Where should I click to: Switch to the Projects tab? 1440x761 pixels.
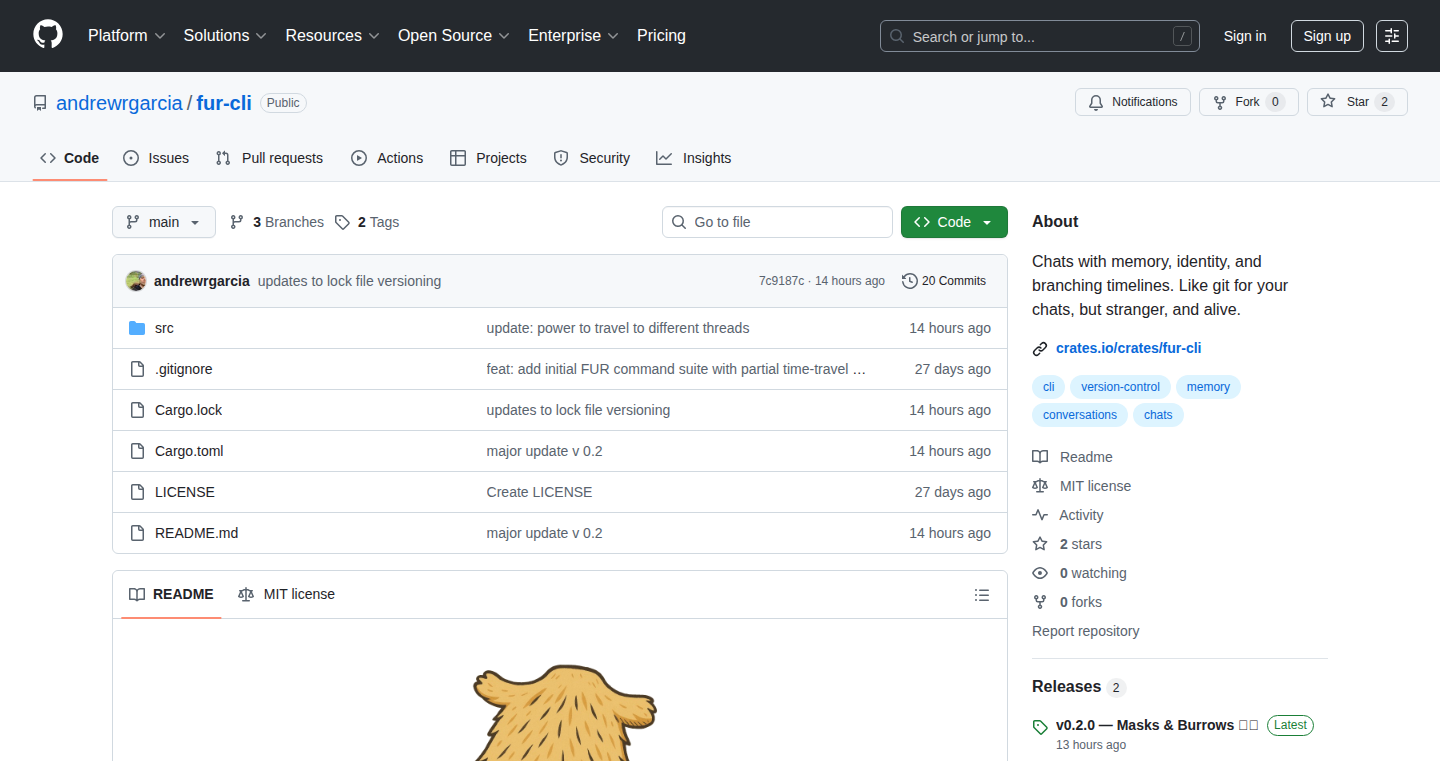(488, 158)
